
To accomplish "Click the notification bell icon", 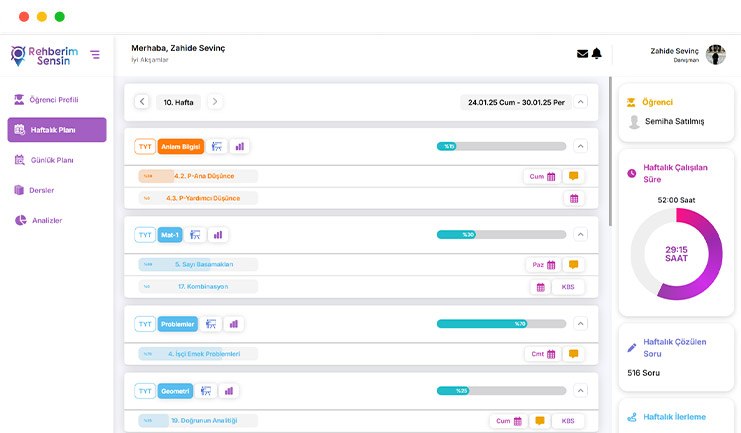I will tap(597, 54).
